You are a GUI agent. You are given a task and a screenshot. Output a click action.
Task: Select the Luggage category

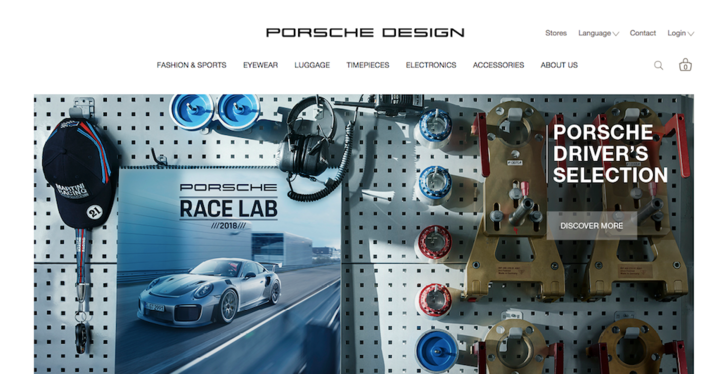click(x=312, y=65)
